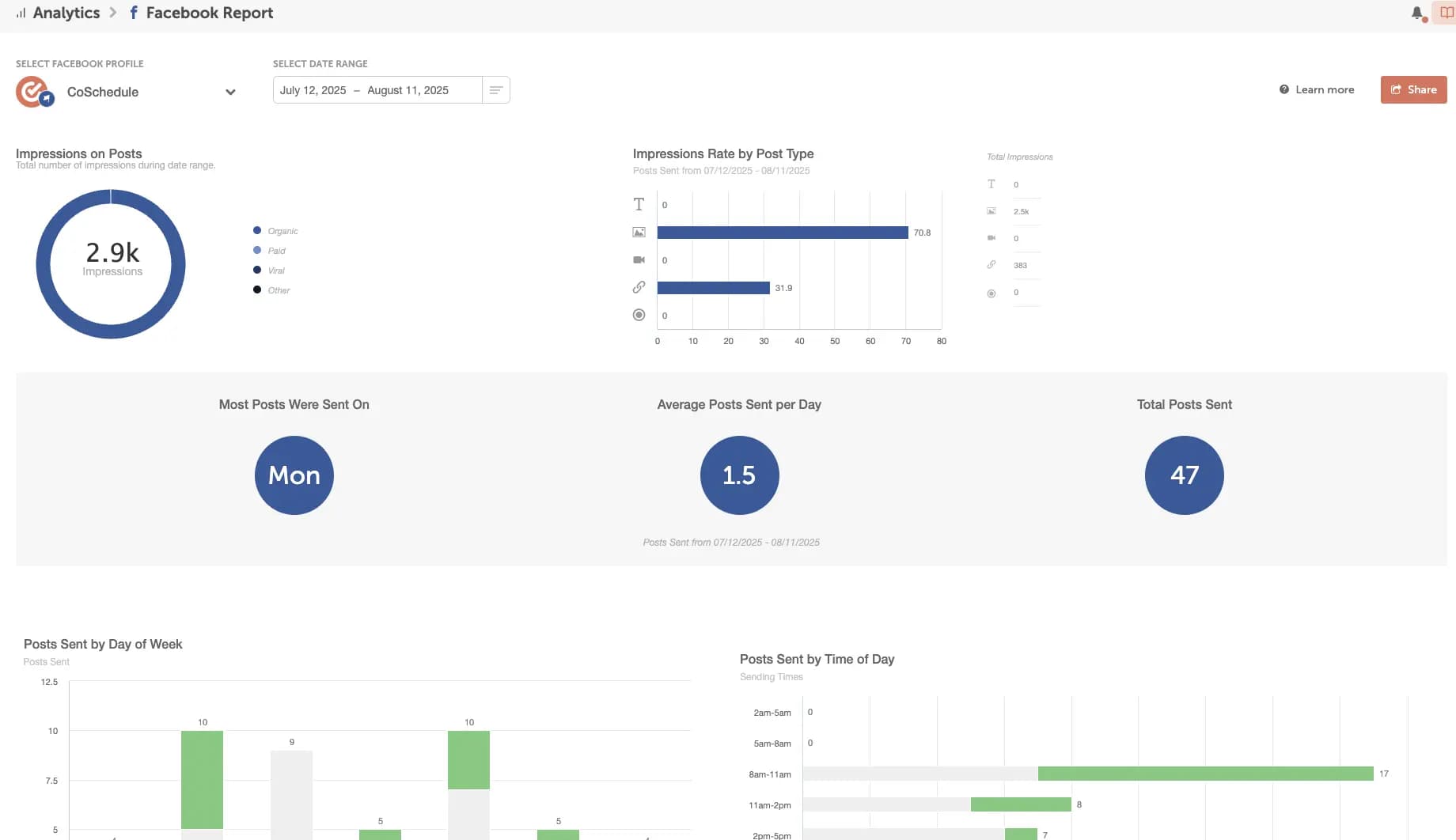Toggle the Paid legend item

276,251
